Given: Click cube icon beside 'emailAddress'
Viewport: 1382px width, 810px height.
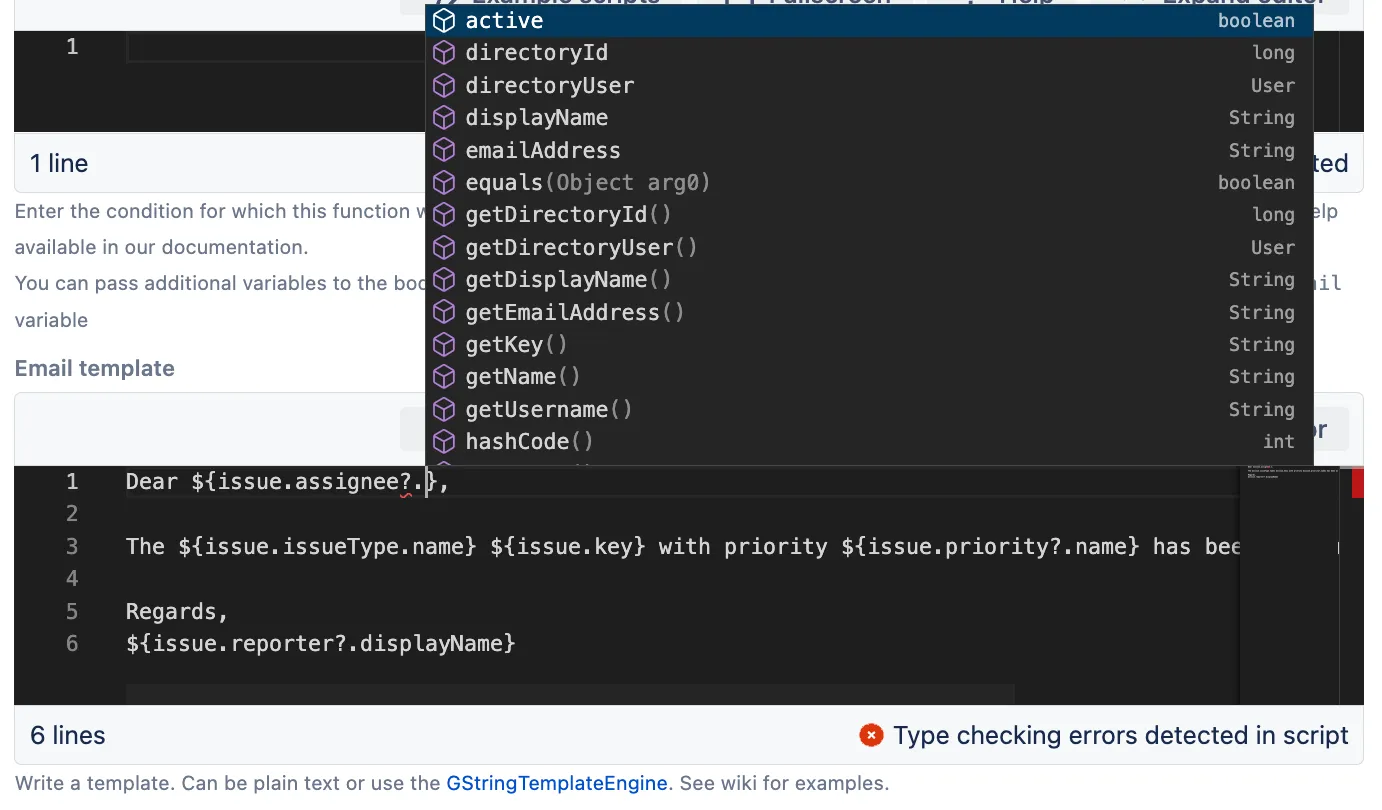Looking at the screenshot, I should click(x=444, y=151).
